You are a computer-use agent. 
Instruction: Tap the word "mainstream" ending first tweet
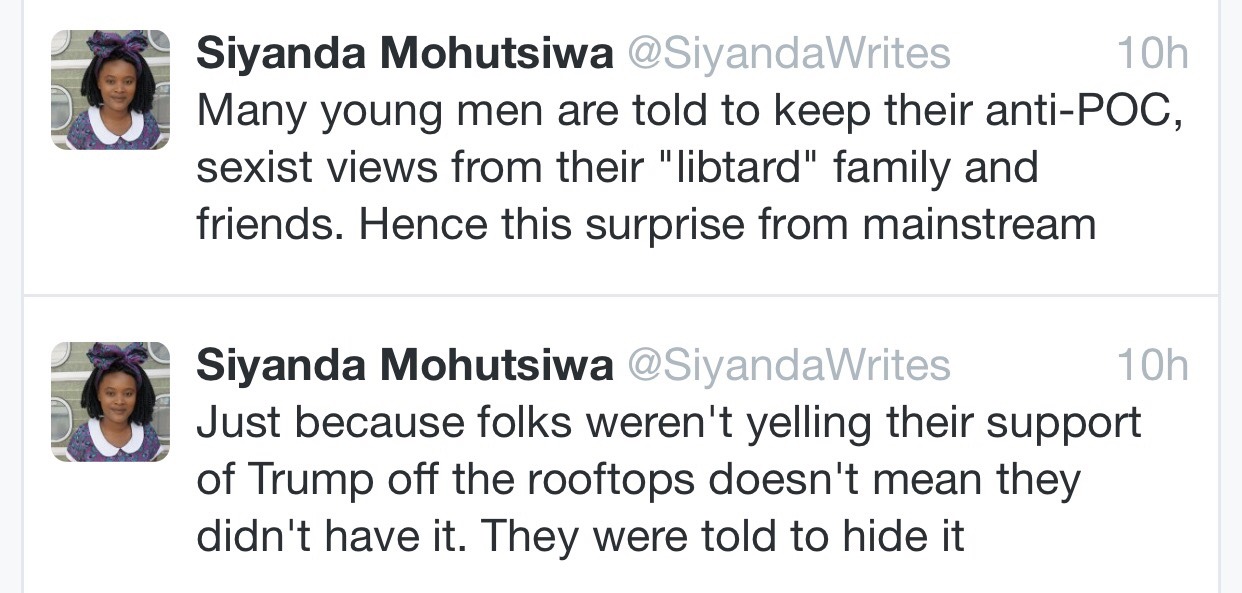(x=979, y=224)
